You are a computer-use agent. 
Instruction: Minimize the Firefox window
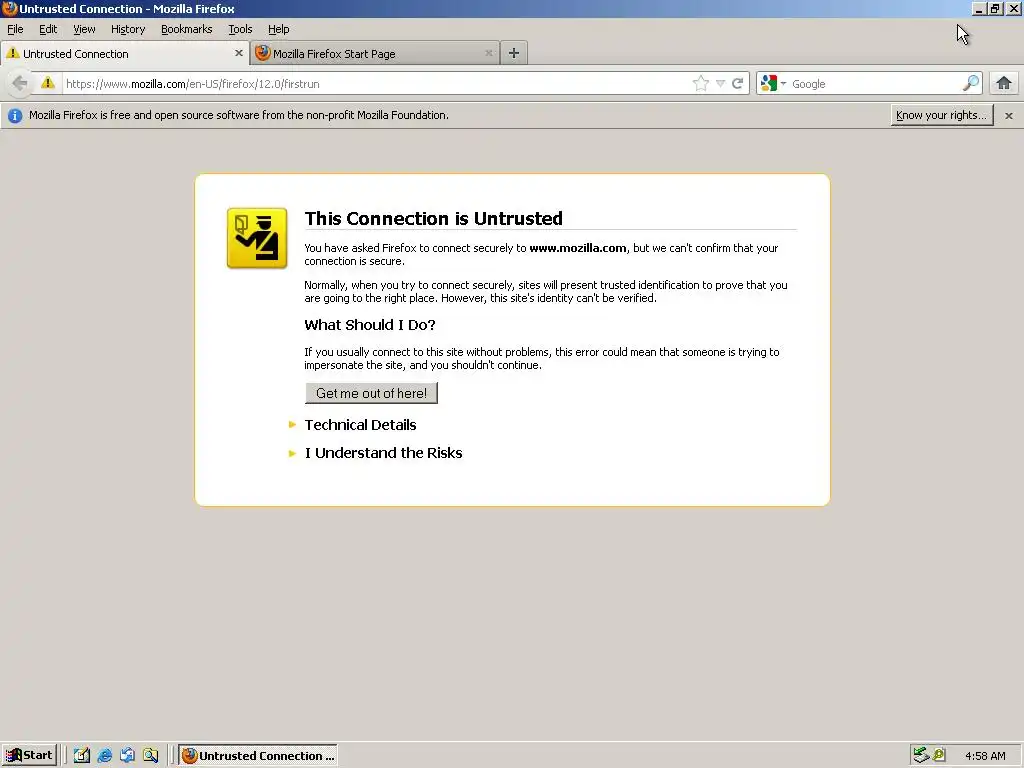[x=978, y=8]
